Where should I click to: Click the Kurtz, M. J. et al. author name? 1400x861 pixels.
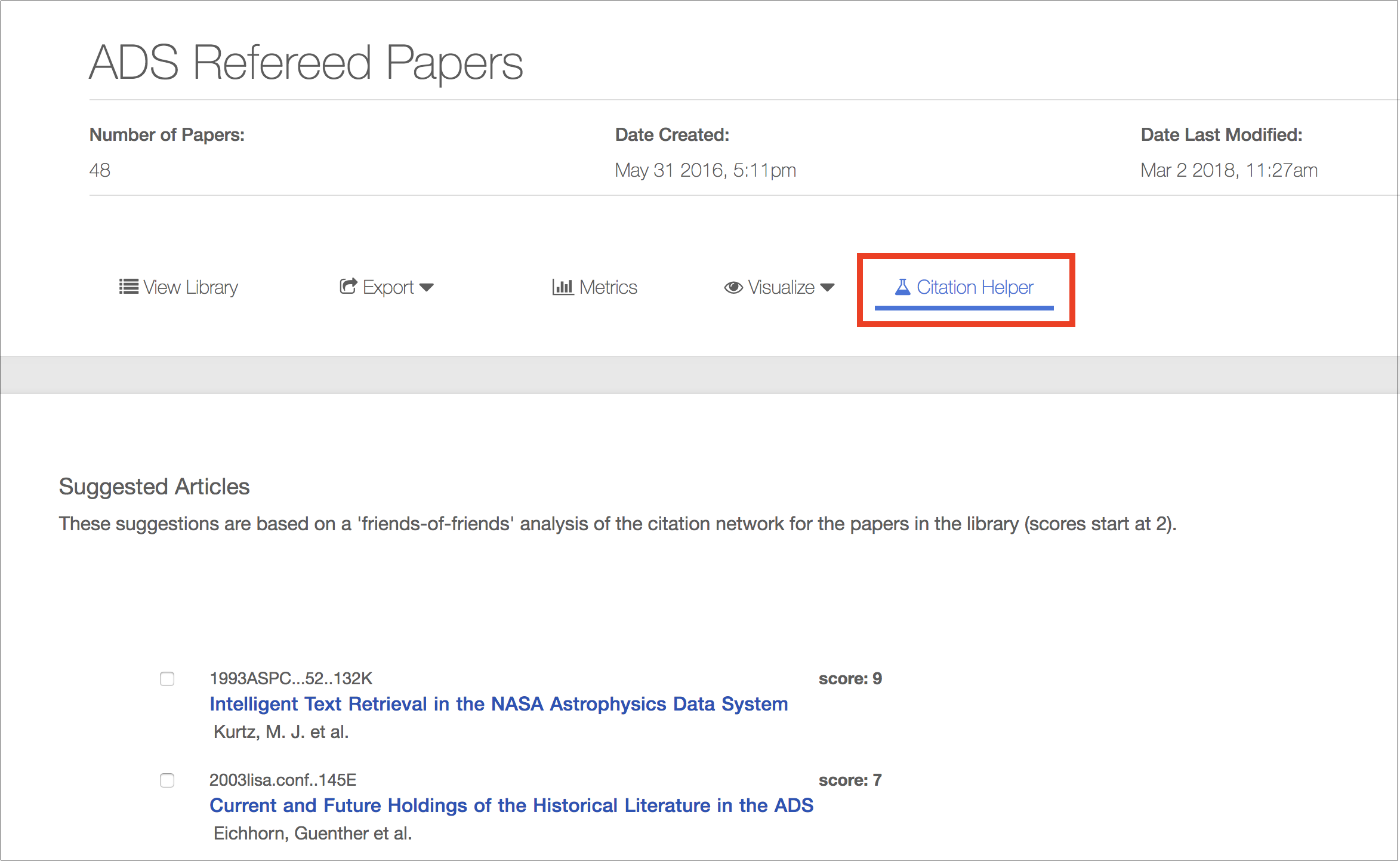[x=279, y=731]
